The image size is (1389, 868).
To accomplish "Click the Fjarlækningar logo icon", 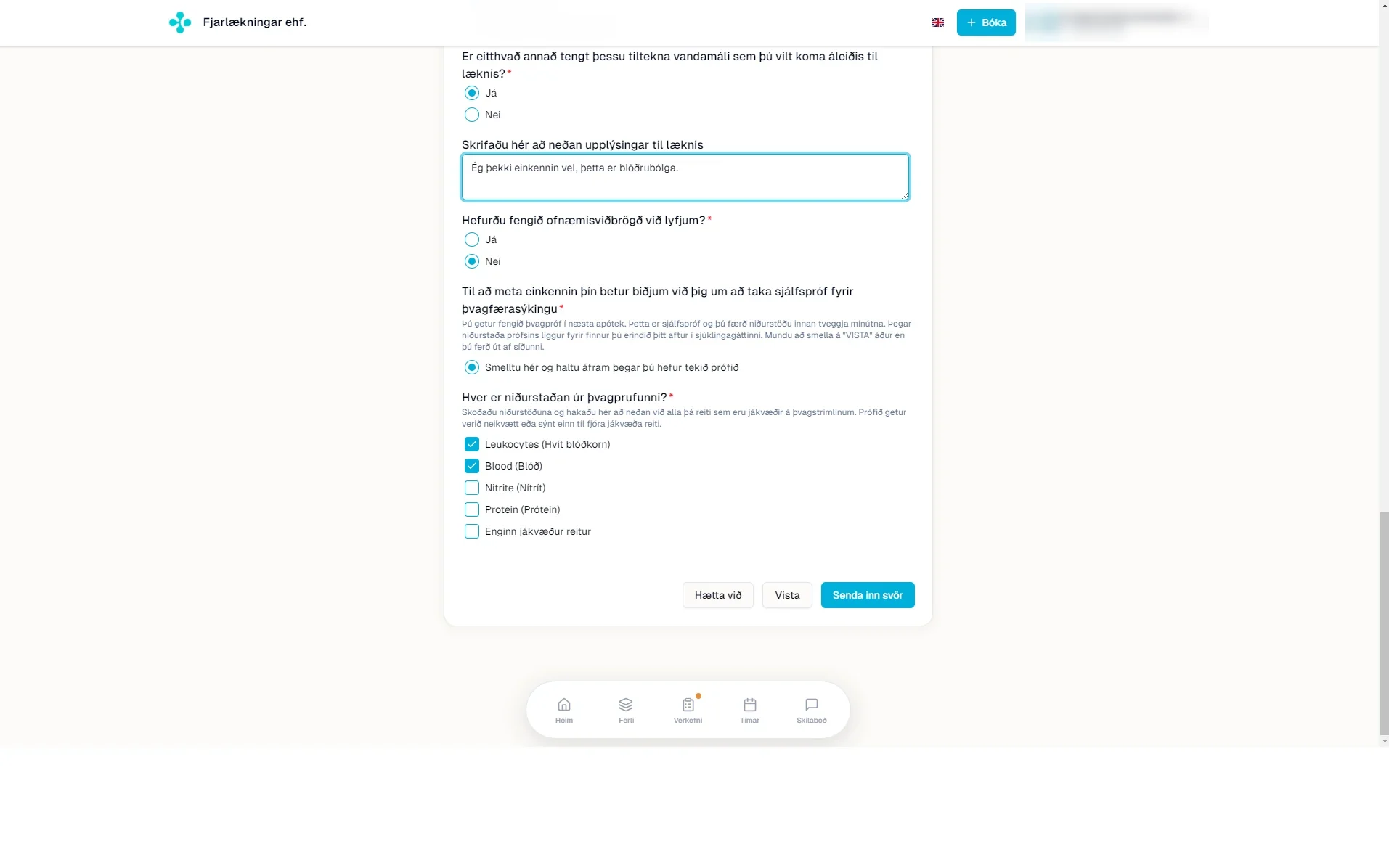I will coord(180,22).
